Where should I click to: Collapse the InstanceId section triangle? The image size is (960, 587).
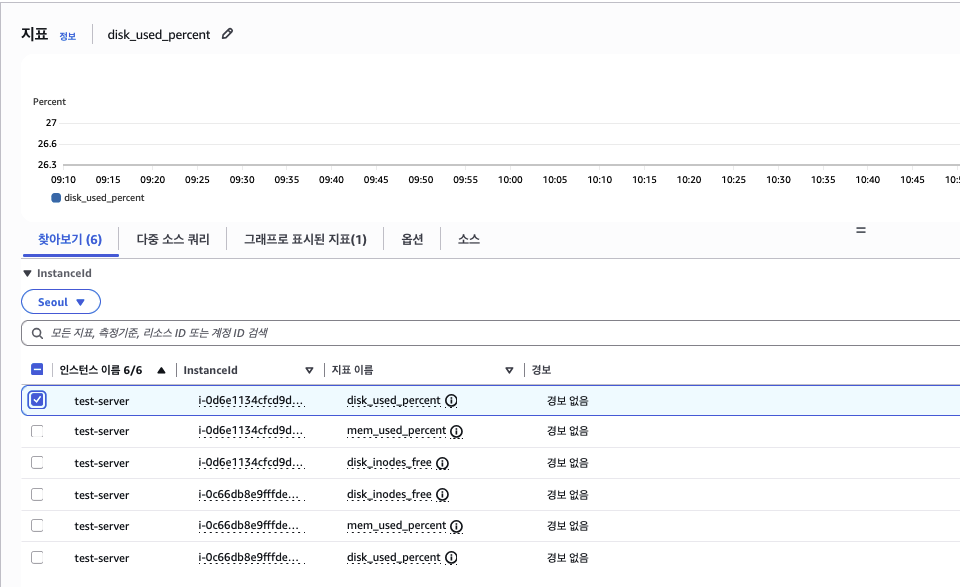(x=27, y=273)
